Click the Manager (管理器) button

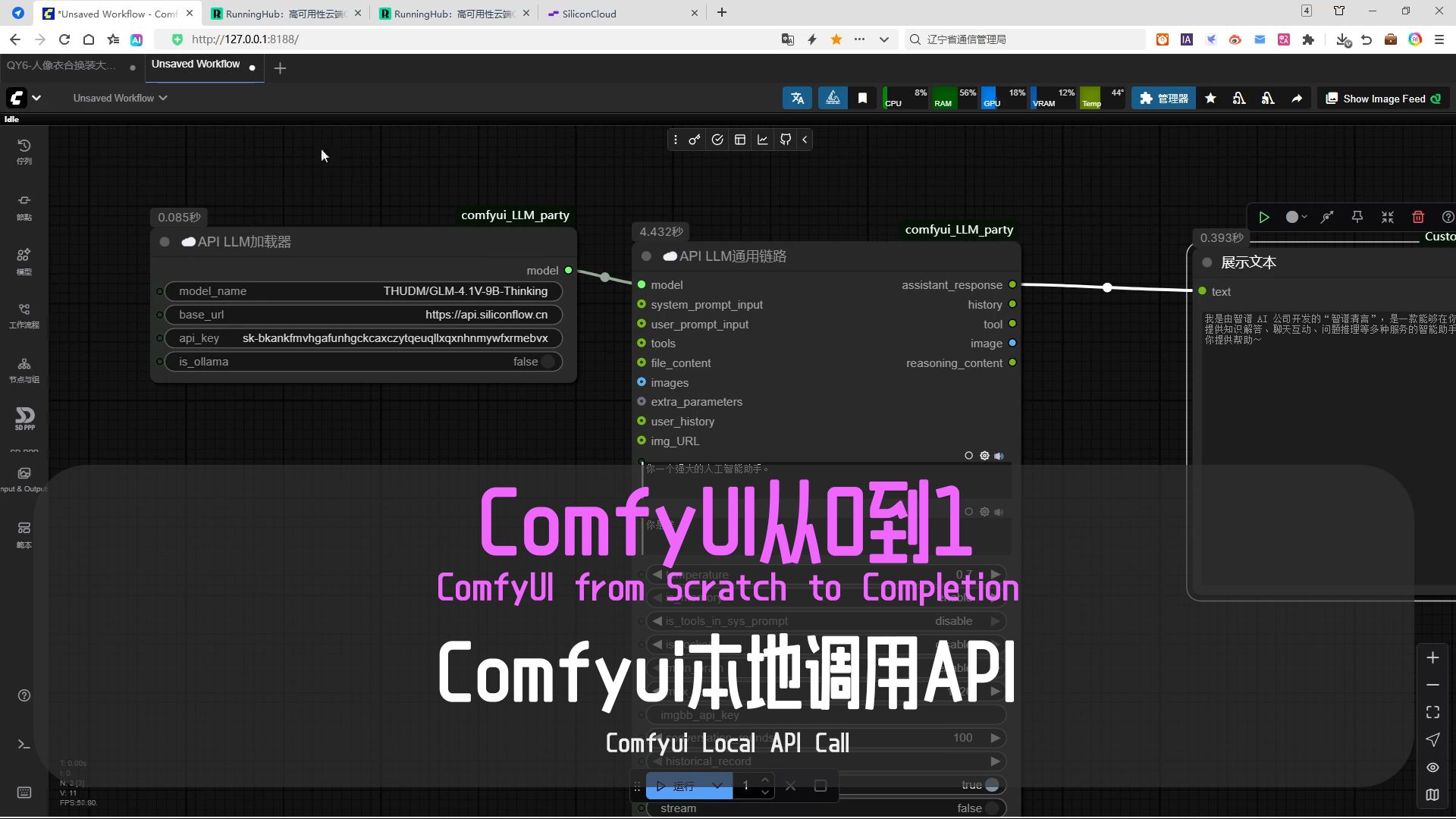pos(1164,98)
